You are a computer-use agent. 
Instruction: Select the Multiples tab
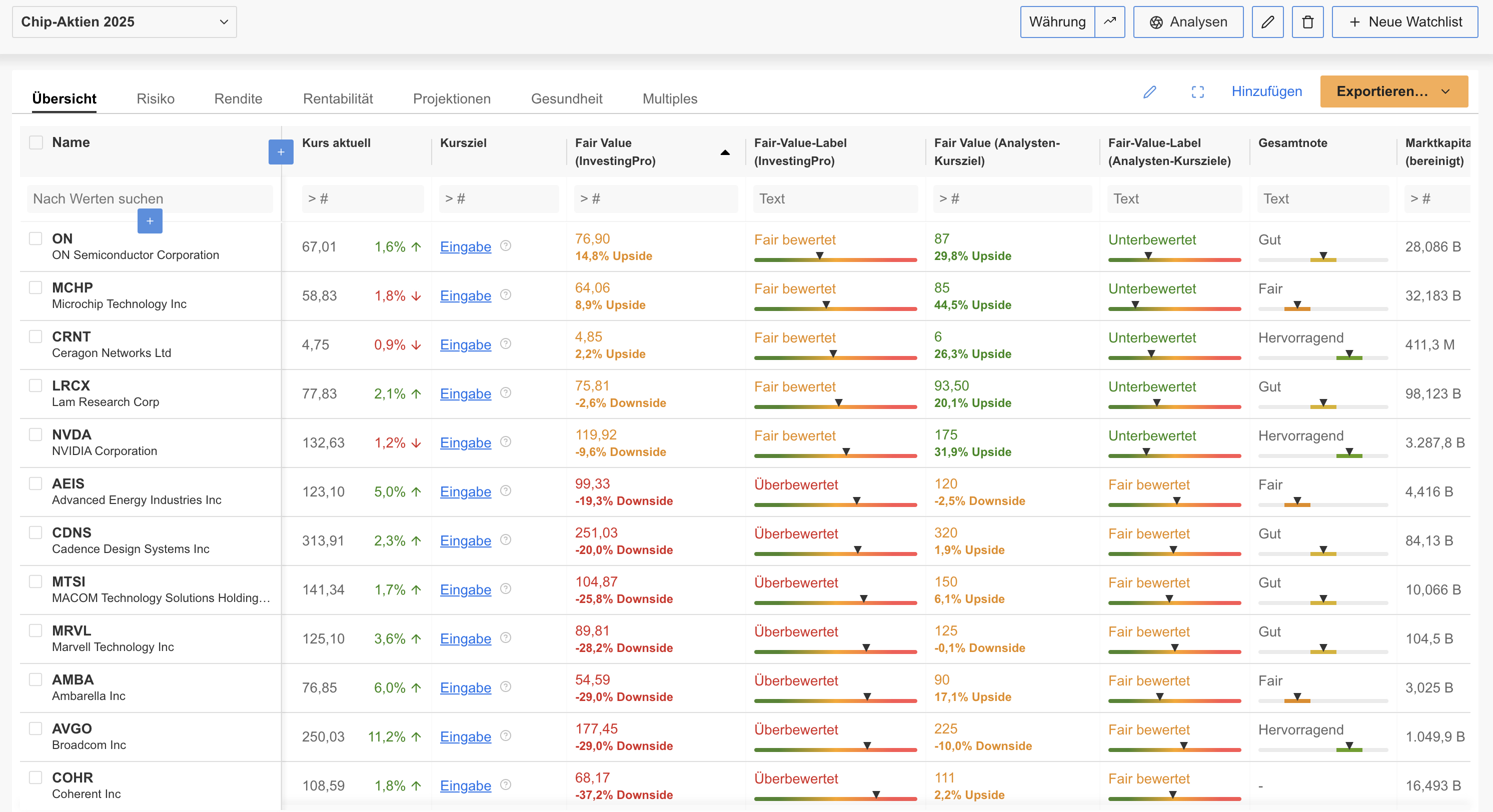click(669, 98)
